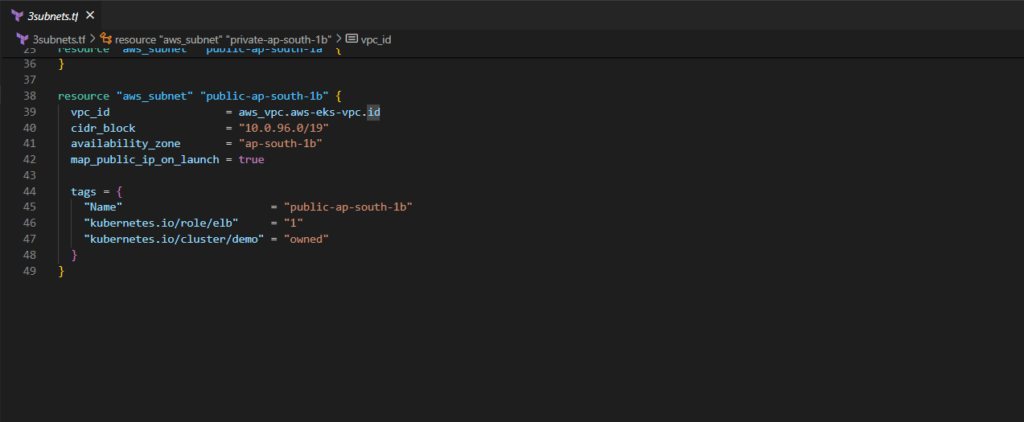Click the resource symbol icon in breadcrumb
The image size is (1024, 422).
pyautogui.click(x=106, y=39)
